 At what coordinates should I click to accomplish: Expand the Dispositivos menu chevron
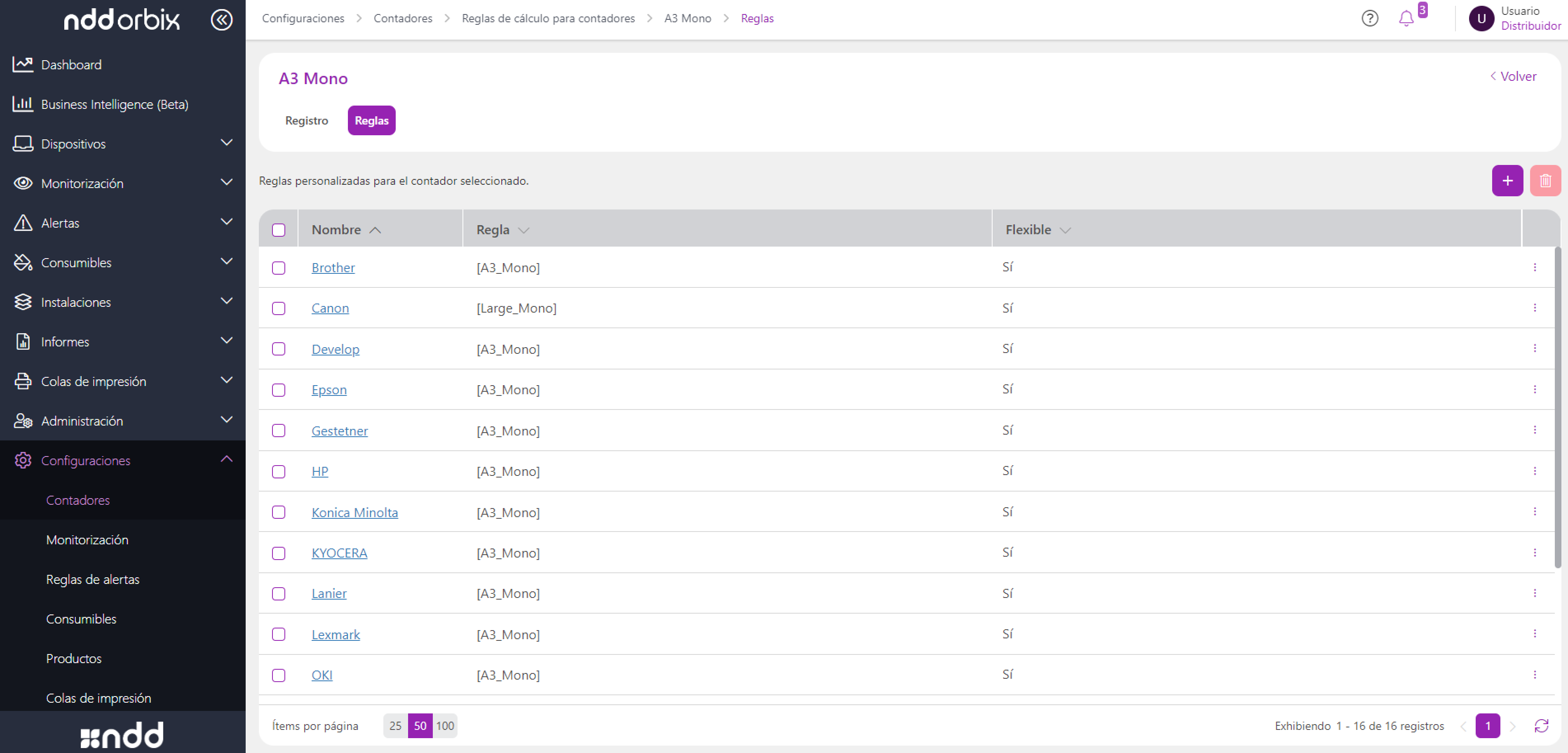[226, 142]
